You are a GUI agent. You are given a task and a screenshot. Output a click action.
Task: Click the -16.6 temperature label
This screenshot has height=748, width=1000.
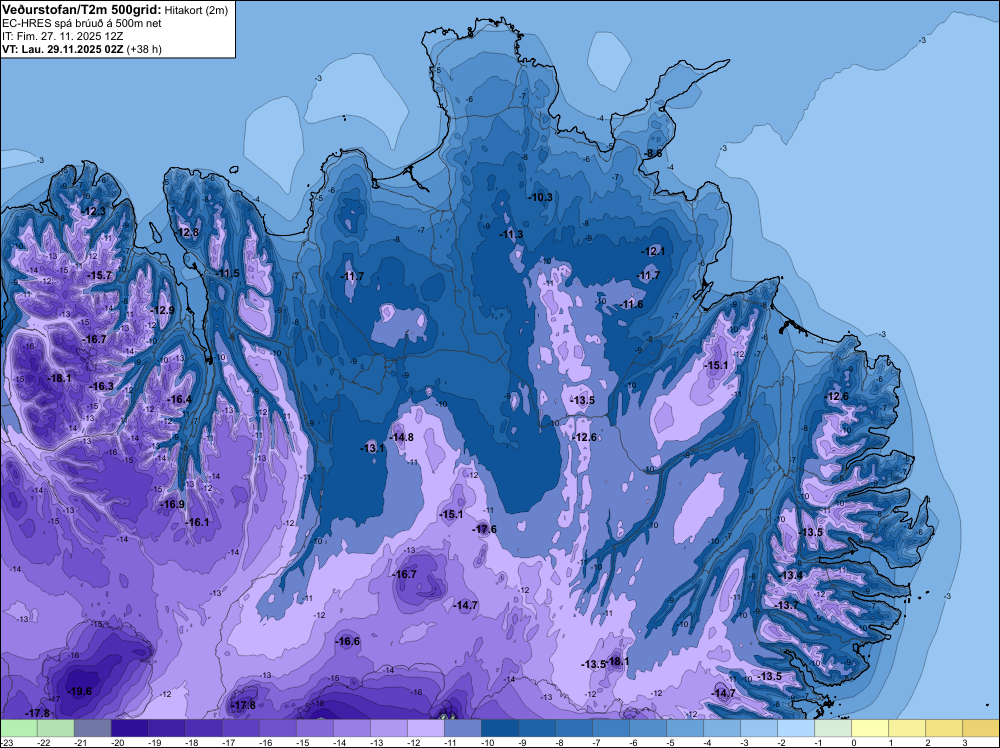click(x=348, y=642)
